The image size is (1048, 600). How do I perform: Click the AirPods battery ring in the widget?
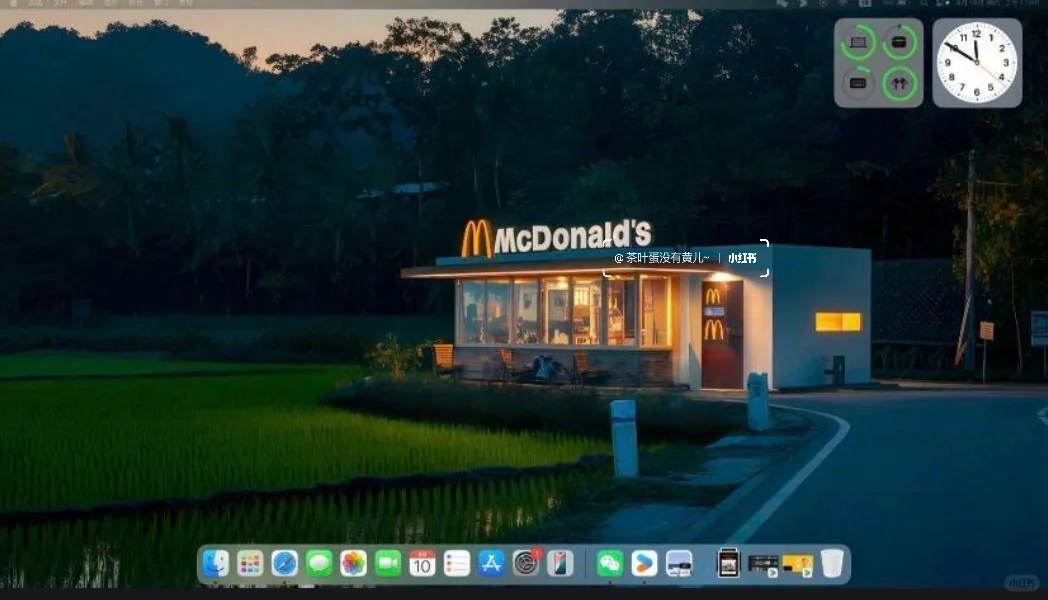click(x=900, y=84)
